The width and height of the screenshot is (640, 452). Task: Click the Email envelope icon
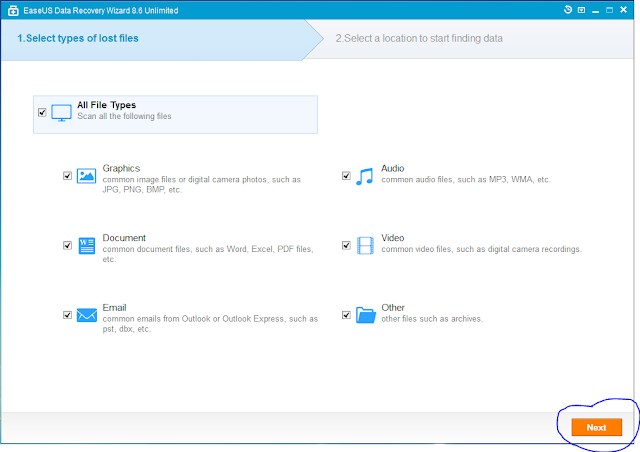pos(87,315)
